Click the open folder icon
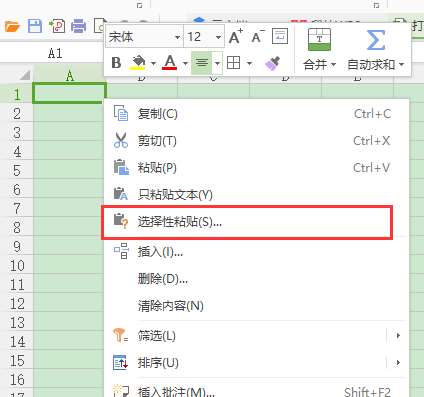Image resolution: width=424 pixels, height=397 pixels. pyautogui.click(x=12, y=26)
